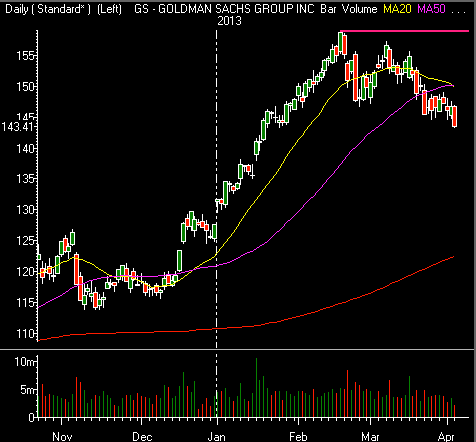This screenshot has width=476, height=442.
Task: Click the 110 price axis label
Action: click(x=25, y=333)
